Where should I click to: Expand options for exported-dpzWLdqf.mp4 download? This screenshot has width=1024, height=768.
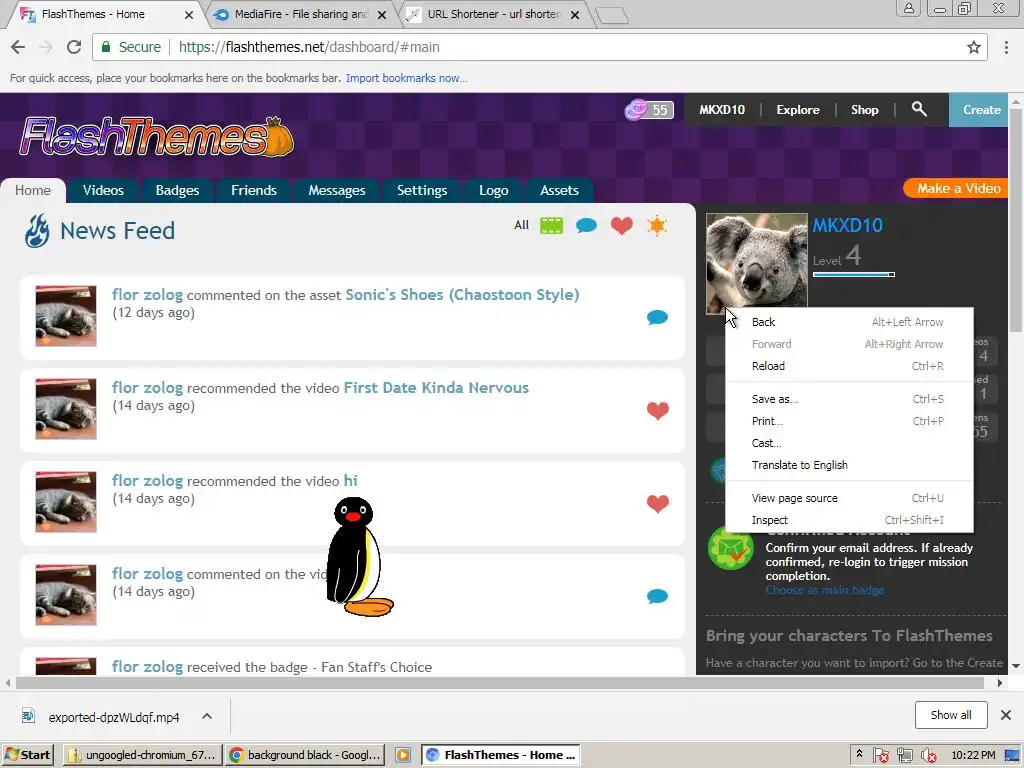pyautogui.click(x=207, y=716)
